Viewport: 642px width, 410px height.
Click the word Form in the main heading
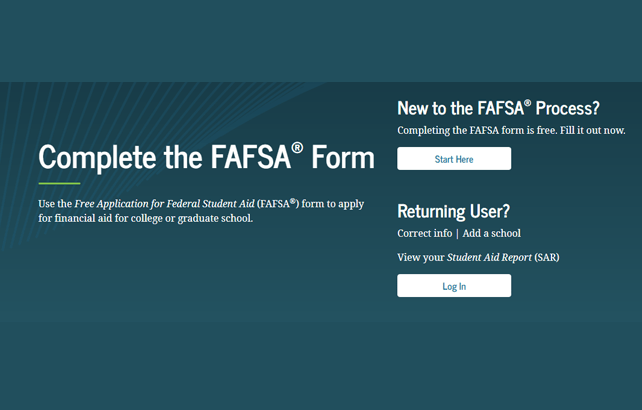point(343,158)
